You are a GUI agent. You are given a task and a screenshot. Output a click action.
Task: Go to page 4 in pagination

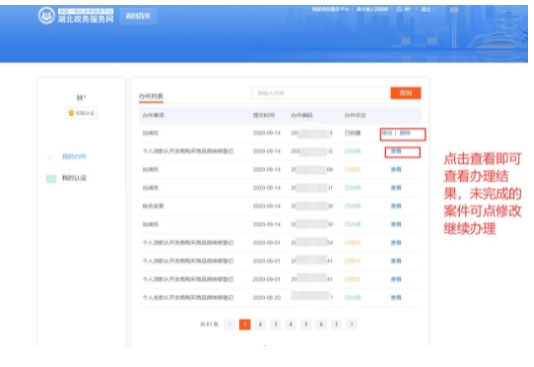pos(290,324)
